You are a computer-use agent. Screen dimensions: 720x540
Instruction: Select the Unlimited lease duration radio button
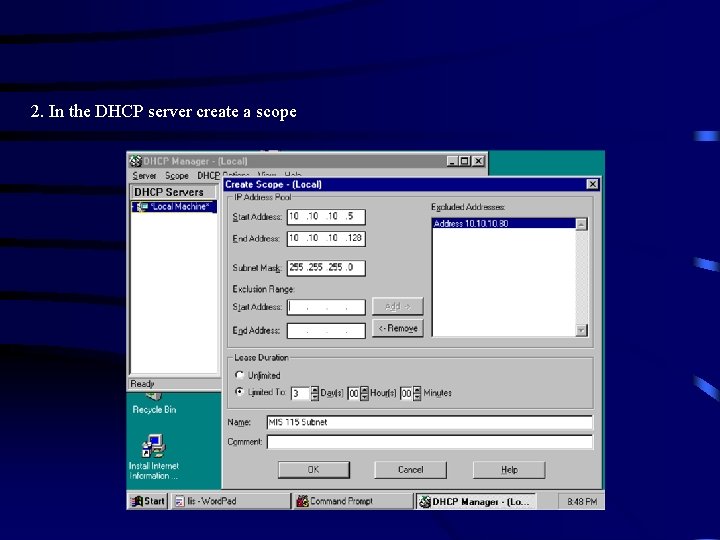(x=239, y=375)
